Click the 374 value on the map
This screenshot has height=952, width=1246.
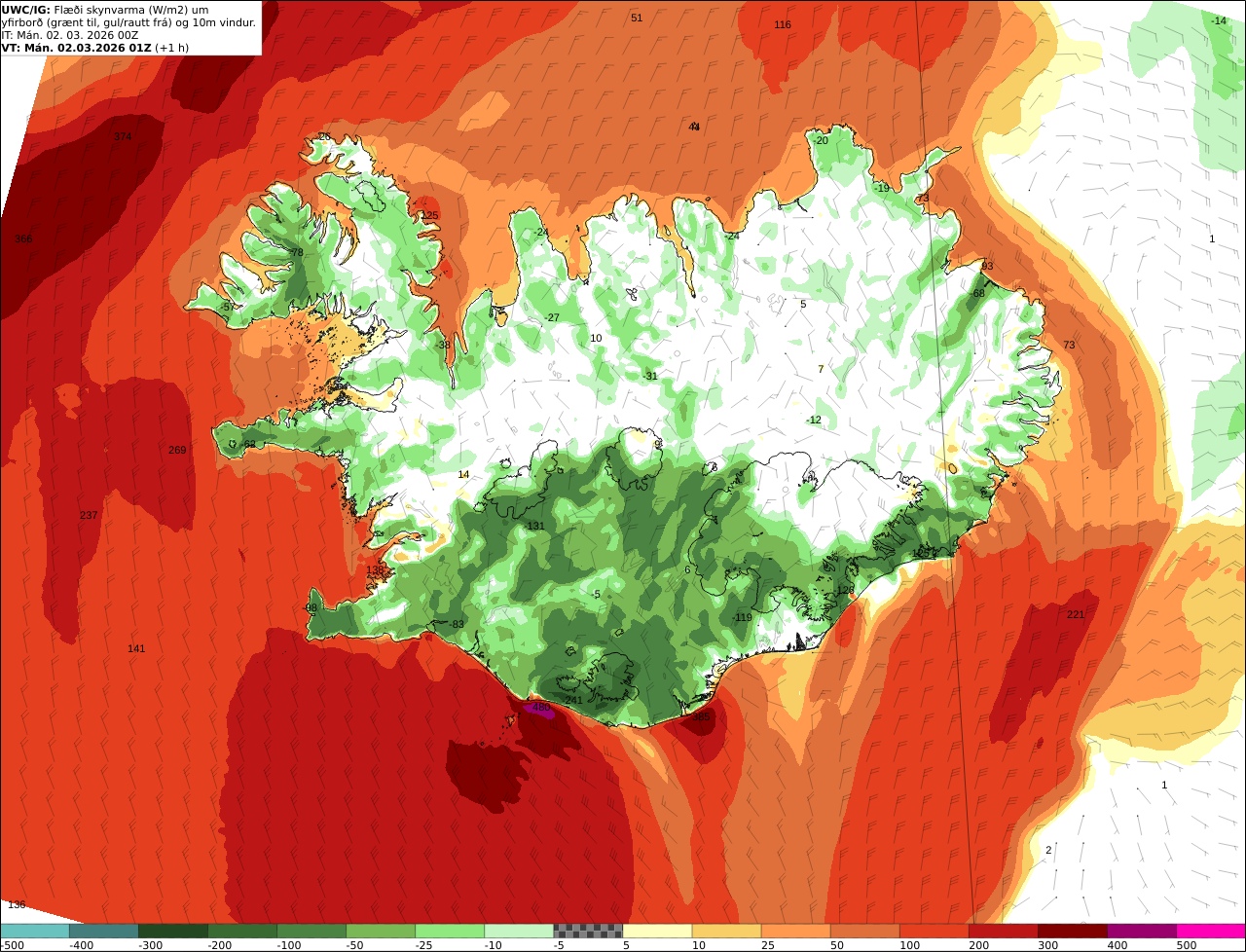[122, 137]
